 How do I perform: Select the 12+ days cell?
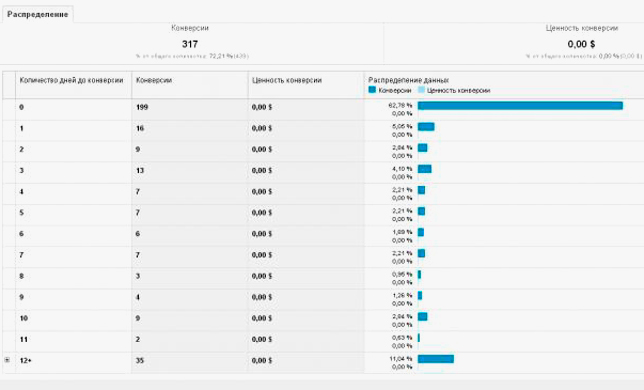[25, 360]
